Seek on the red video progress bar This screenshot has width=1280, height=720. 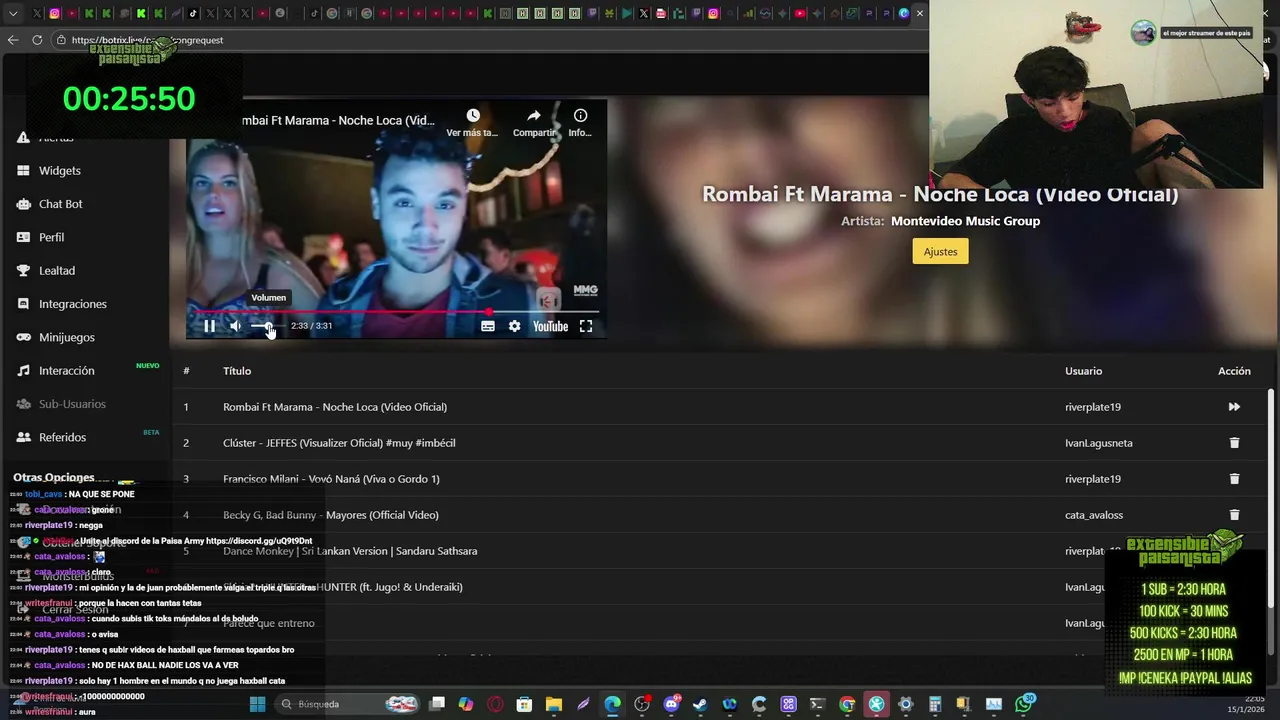(x=396, y=312)
